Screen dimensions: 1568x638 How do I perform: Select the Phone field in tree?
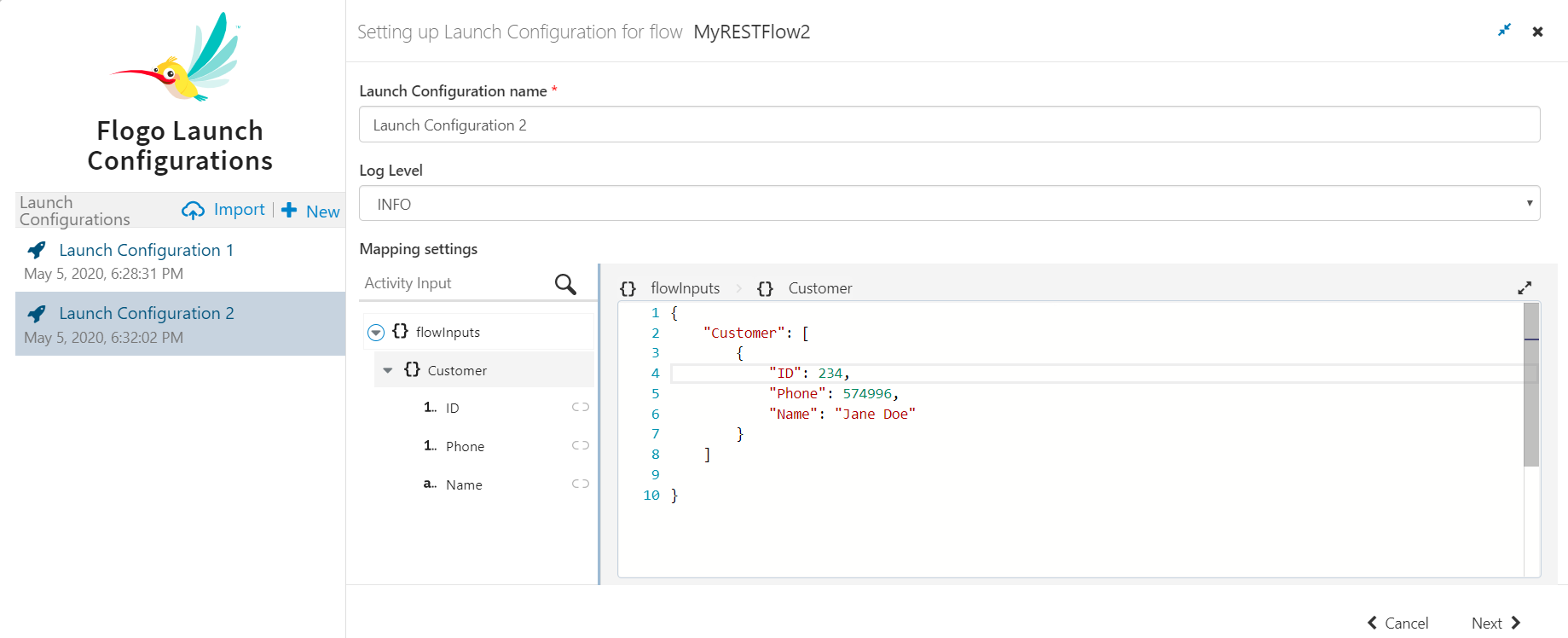pyautogui.click(x=465, y=446)
